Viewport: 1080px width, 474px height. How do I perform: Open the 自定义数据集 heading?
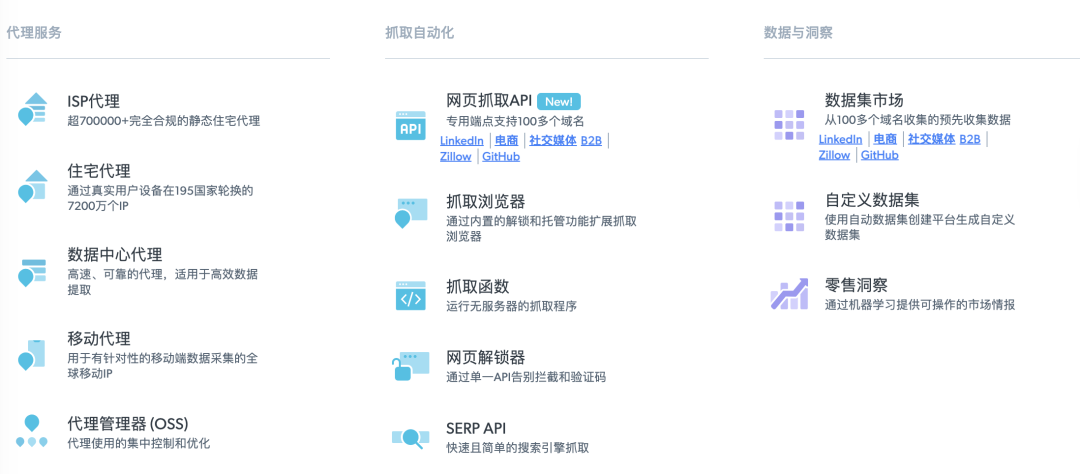coord(872,200)
